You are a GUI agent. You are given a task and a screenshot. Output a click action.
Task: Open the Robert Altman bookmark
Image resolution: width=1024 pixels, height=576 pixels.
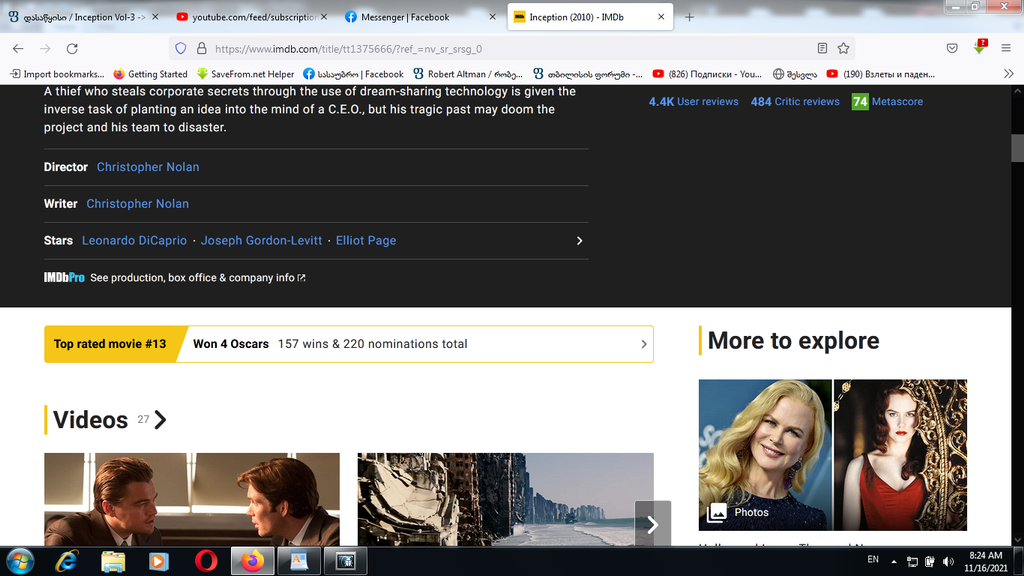pos(468,74)
